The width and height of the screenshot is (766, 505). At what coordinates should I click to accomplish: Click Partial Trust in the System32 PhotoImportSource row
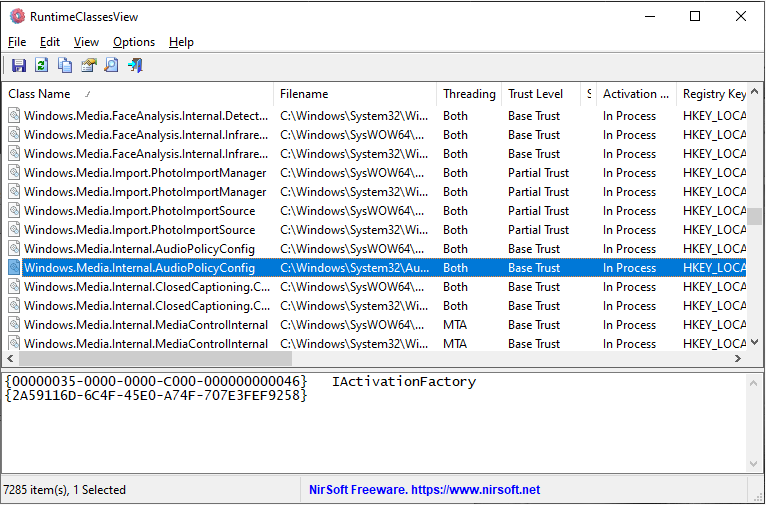pyautogui.click(x=538, y=230)
